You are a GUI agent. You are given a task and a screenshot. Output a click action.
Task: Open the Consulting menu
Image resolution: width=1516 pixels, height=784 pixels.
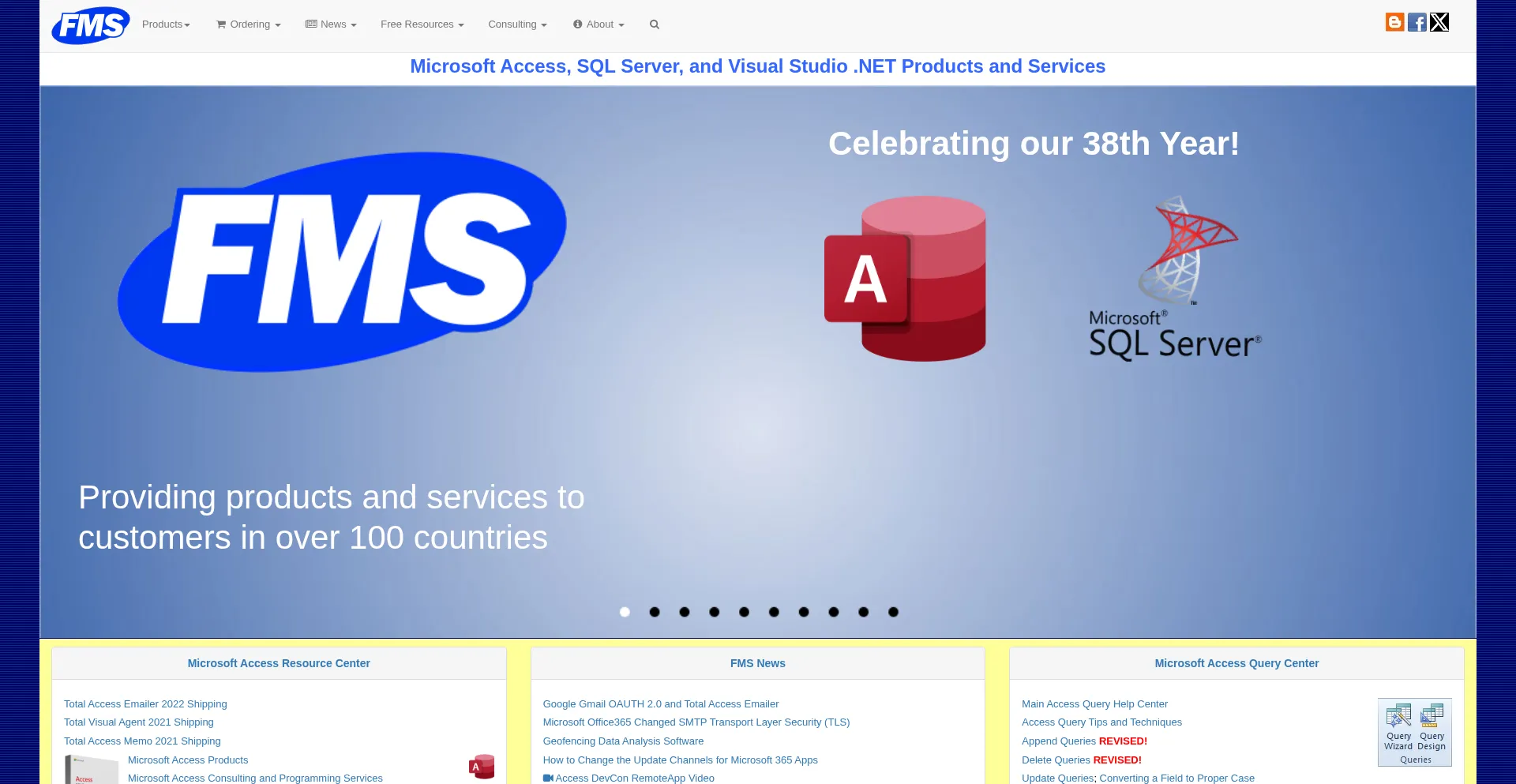point(517,24)
